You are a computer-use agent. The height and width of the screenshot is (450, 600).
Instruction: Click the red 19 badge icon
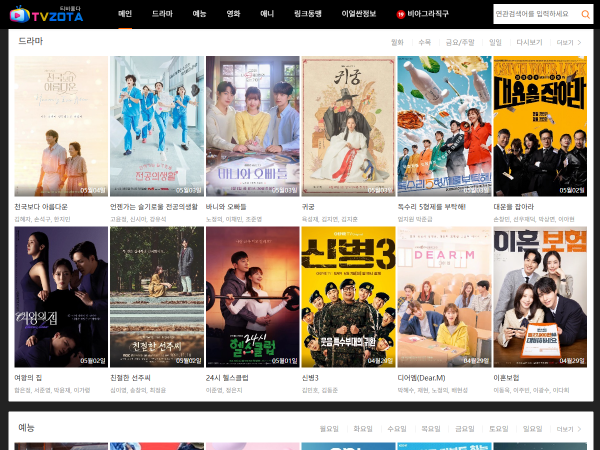coord(401,15)
